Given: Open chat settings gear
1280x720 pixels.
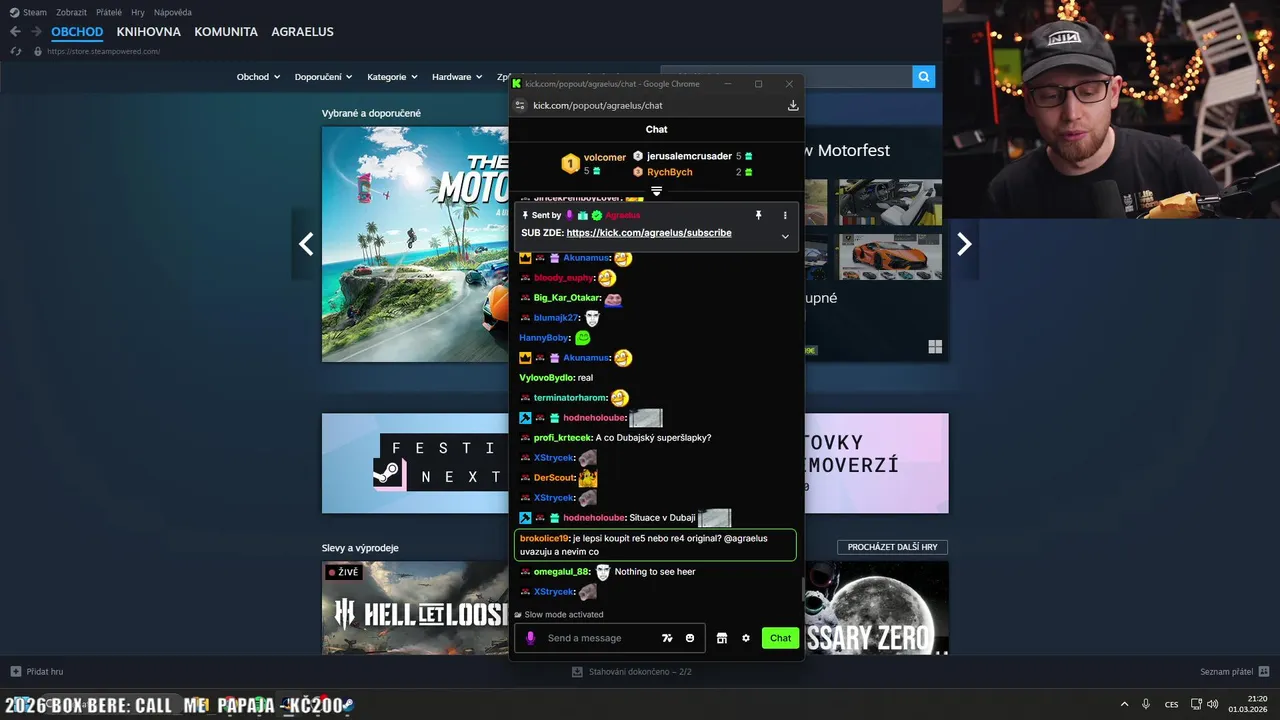Looking at the screenshot, I should point(745,638).
